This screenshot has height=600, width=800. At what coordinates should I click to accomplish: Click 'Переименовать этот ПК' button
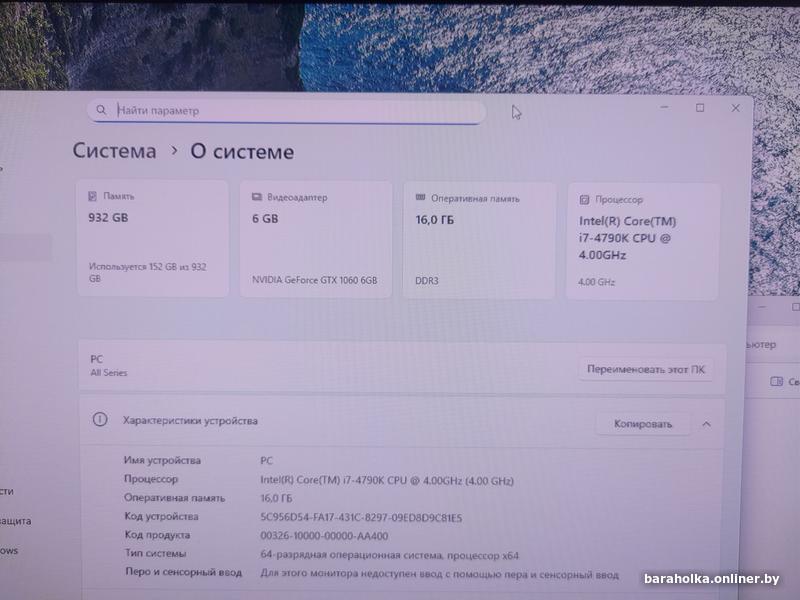click(645, 369)
